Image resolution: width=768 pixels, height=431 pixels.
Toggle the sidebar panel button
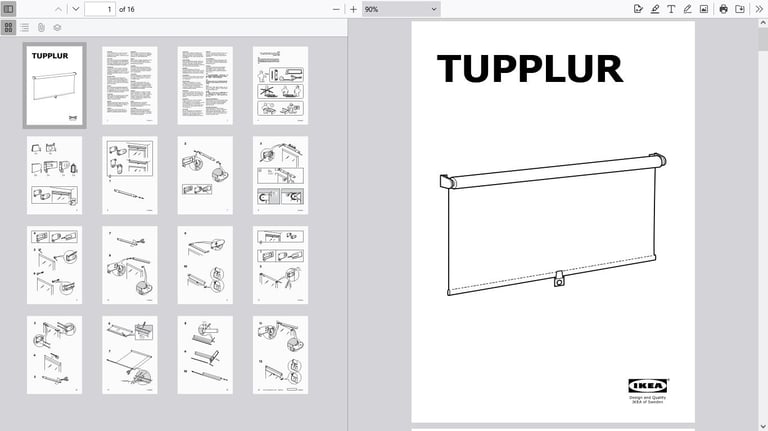pos(8,9)
